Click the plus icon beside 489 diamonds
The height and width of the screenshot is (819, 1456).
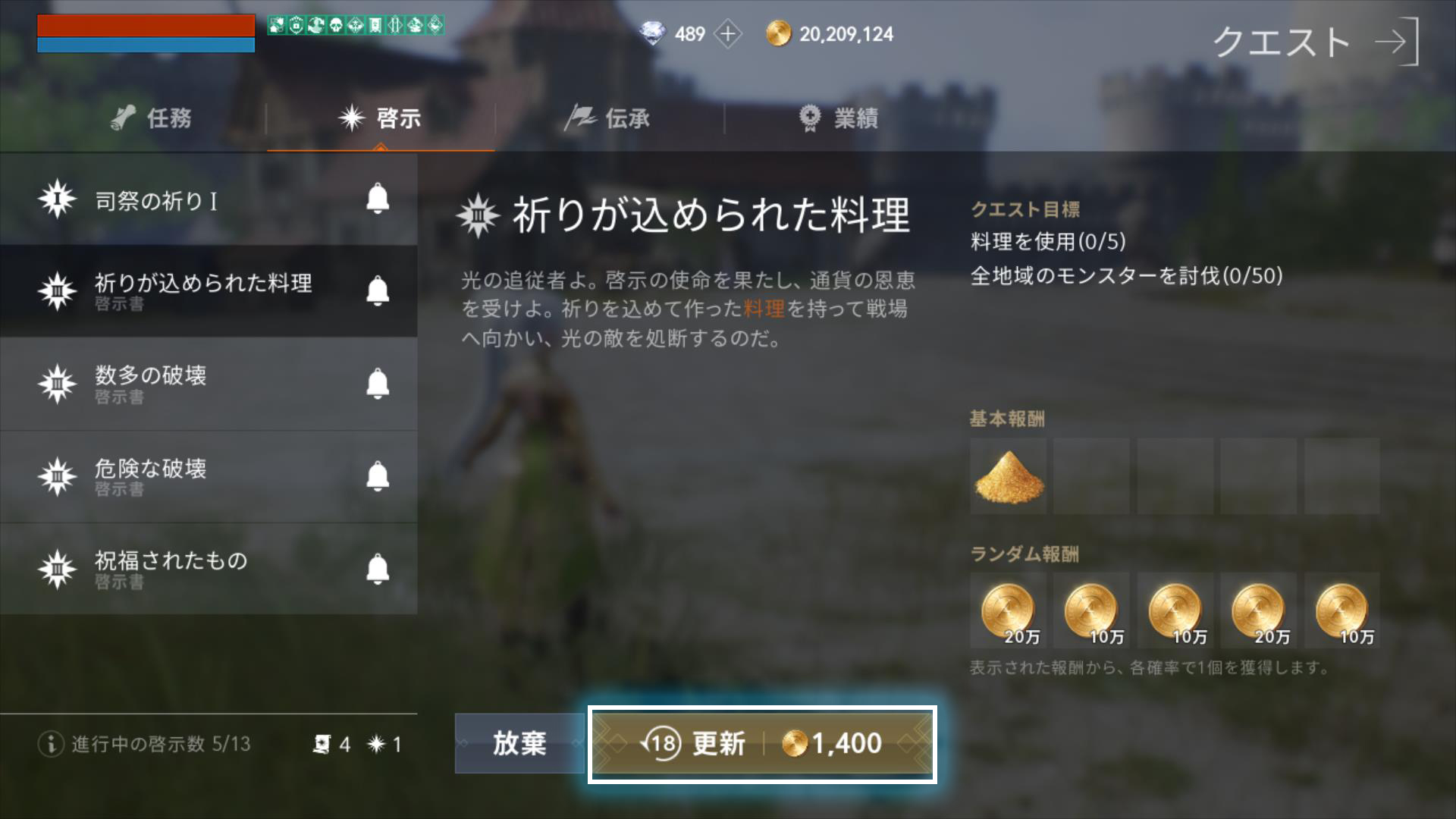(728, 34)
